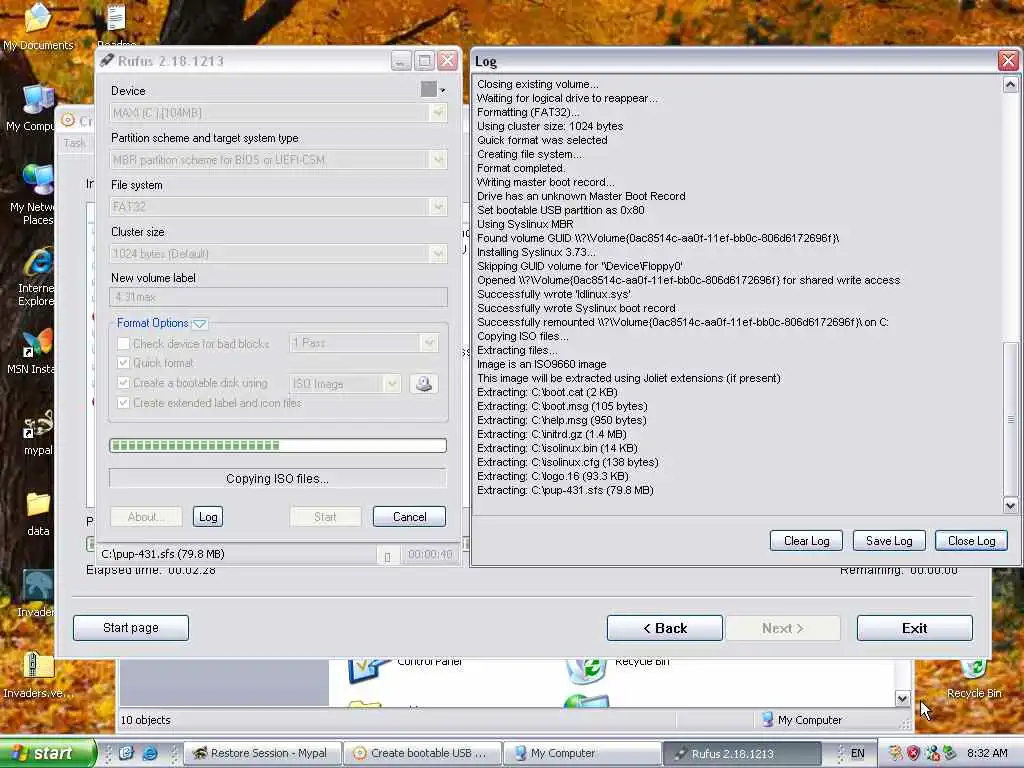Click the Log window vertical scrollbar thumb

click(1010, 419)
